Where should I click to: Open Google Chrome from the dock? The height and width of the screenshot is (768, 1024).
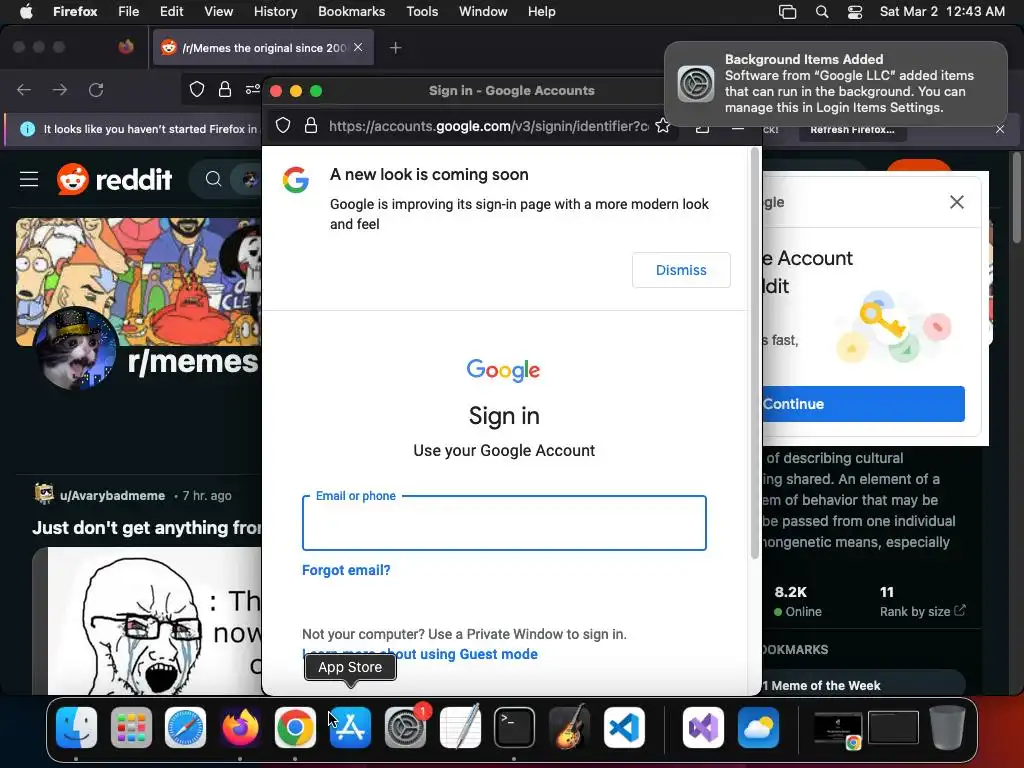(x=295, y=727)
